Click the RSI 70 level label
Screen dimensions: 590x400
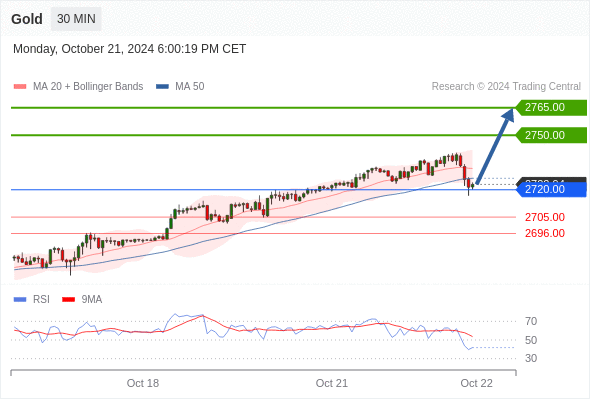point(531,321)
